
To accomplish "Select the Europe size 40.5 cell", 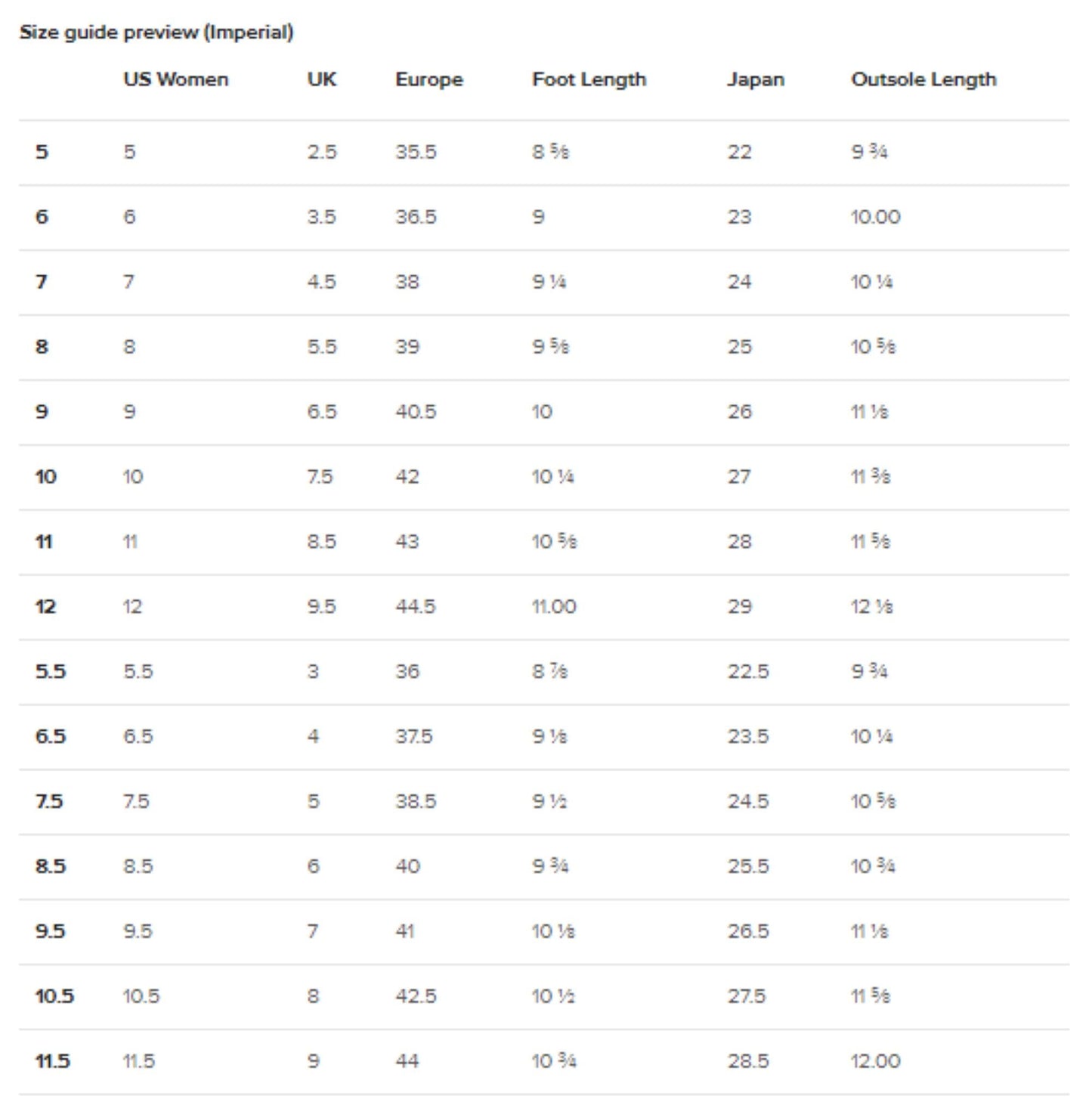I will point(416,412).
